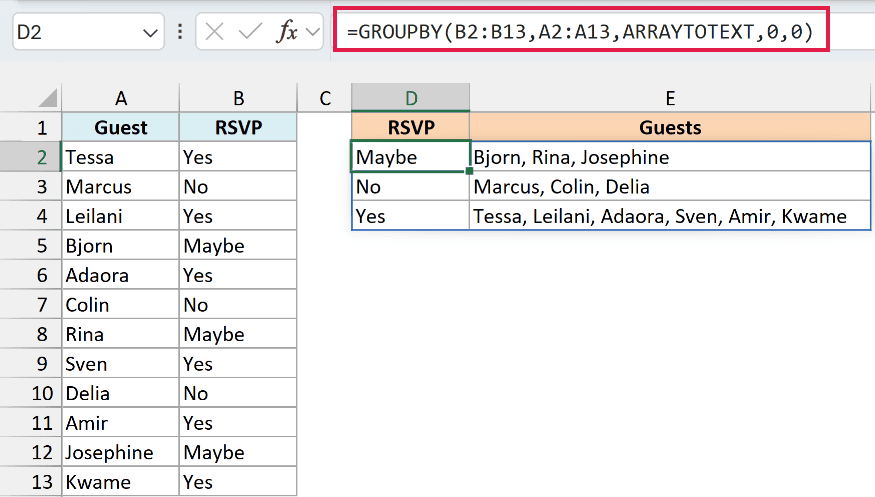Image resolution: width=875 pixels, height=497 pixels.
Task: Click the Enter checkmark formula button
Action: (x=249, y=32)
